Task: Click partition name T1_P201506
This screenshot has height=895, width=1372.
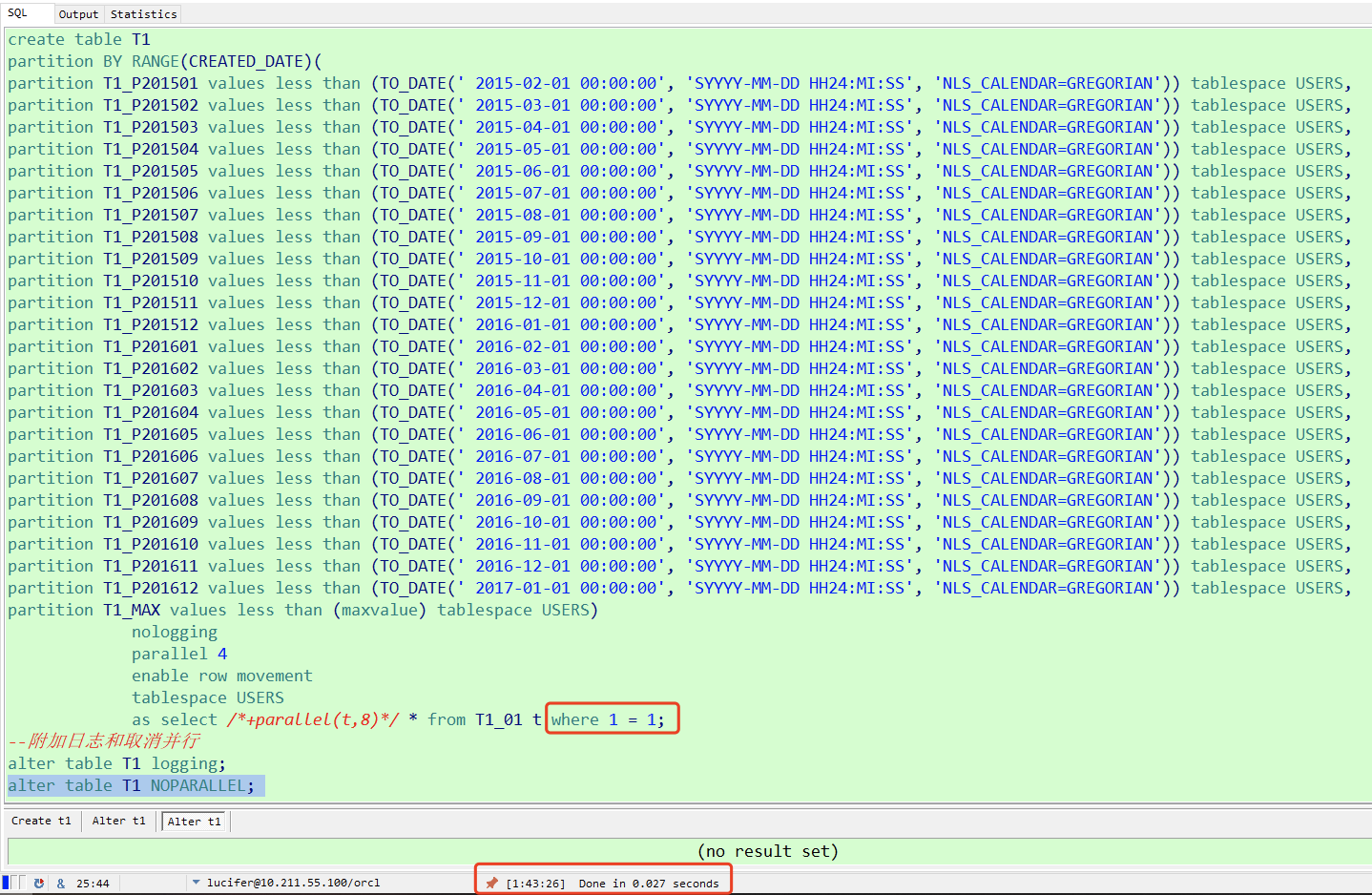Action: (x=151, y=193)
